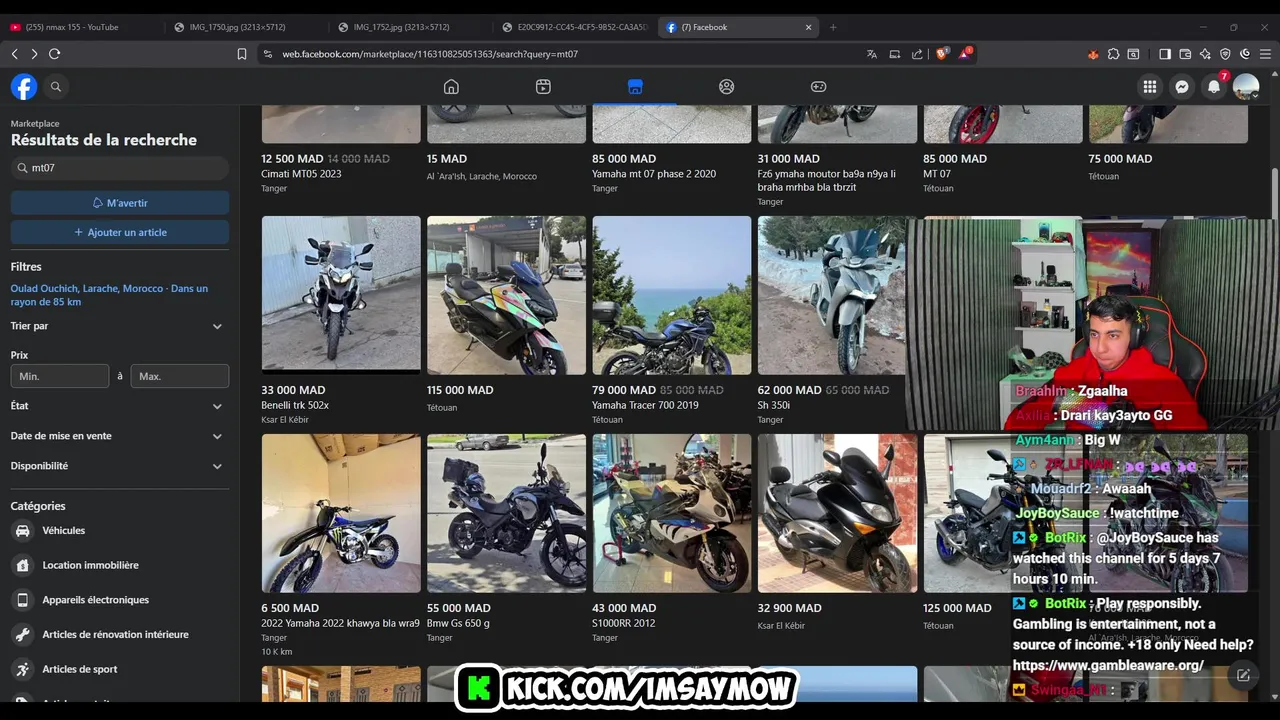This screenshot has height=720, width=1280.
Task: Expand the Trier par filter
Action: click(120, 326)
